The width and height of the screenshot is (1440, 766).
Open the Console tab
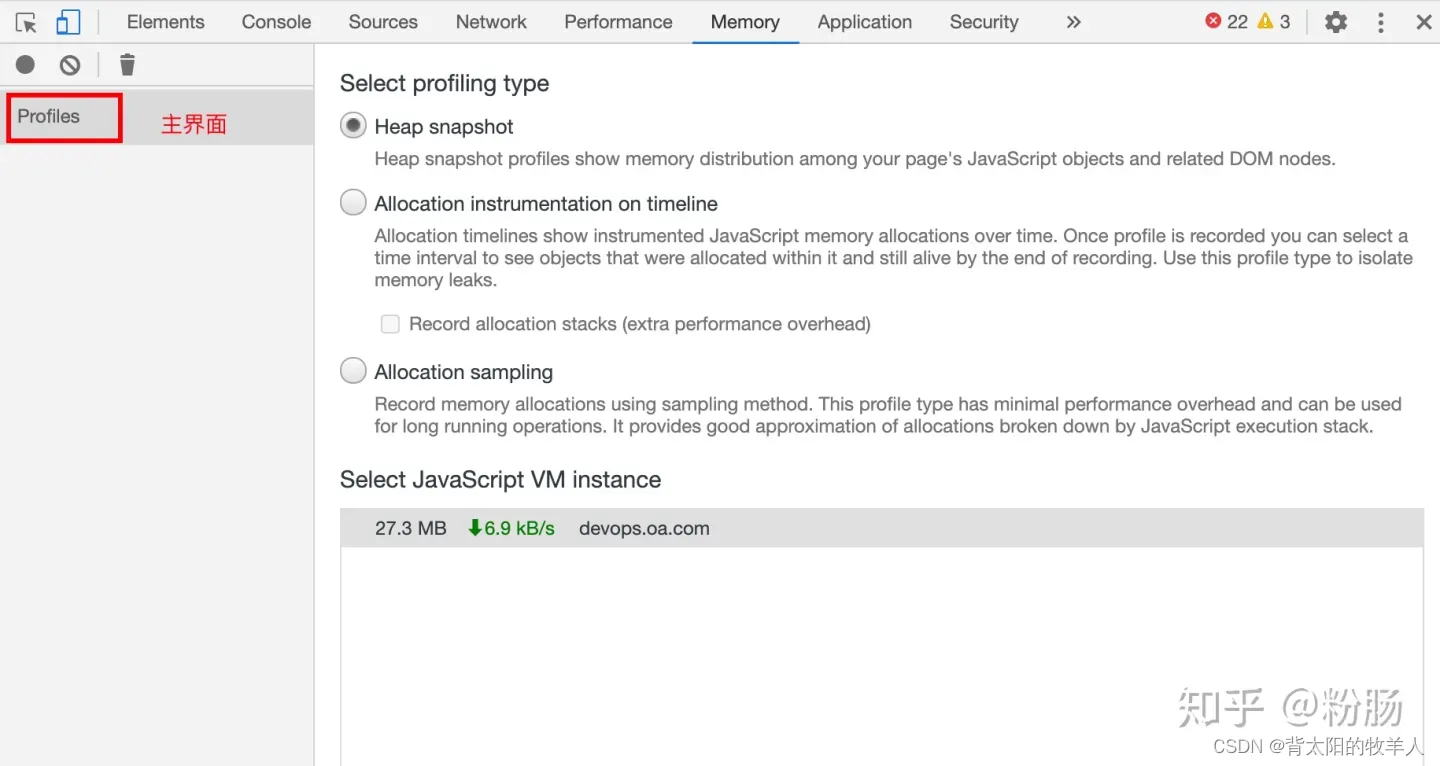pyautogui.click(x=276, y=22)
